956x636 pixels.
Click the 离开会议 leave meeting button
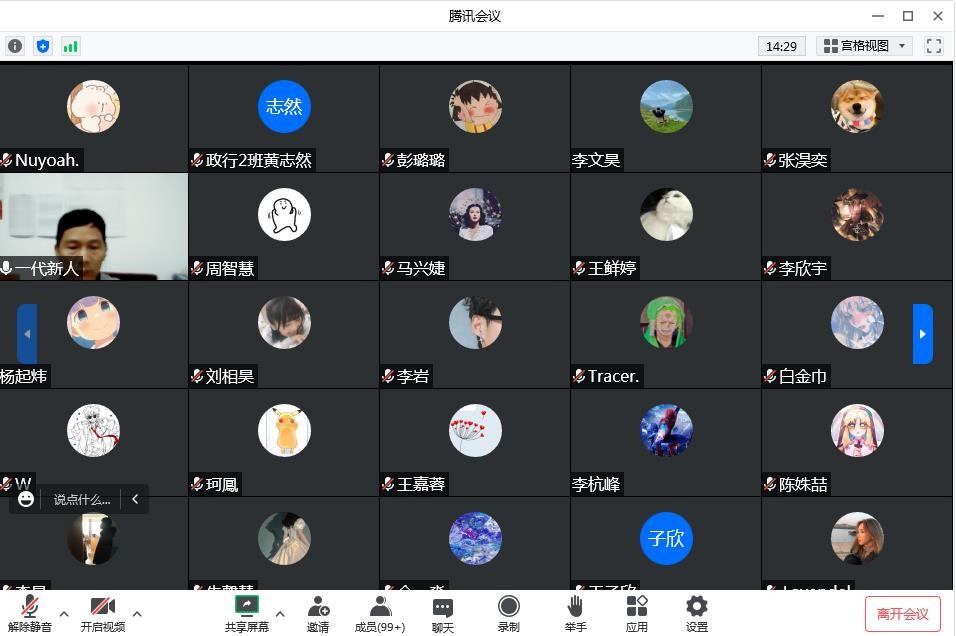click(x=902, y=614)
